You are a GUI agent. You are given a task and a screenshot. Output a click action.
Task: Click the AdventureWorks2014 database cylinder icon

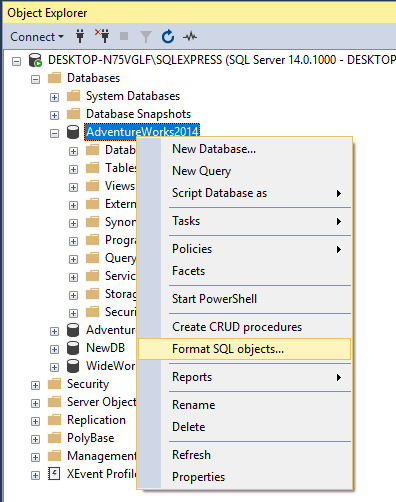pos(73,132)
